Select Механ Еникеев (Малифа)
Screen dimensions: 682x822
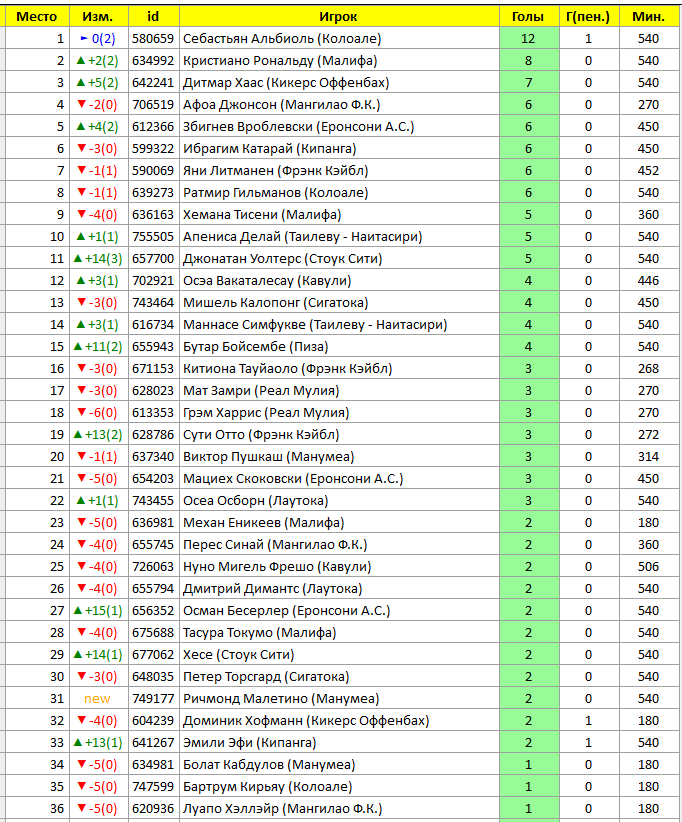(264, 523)
